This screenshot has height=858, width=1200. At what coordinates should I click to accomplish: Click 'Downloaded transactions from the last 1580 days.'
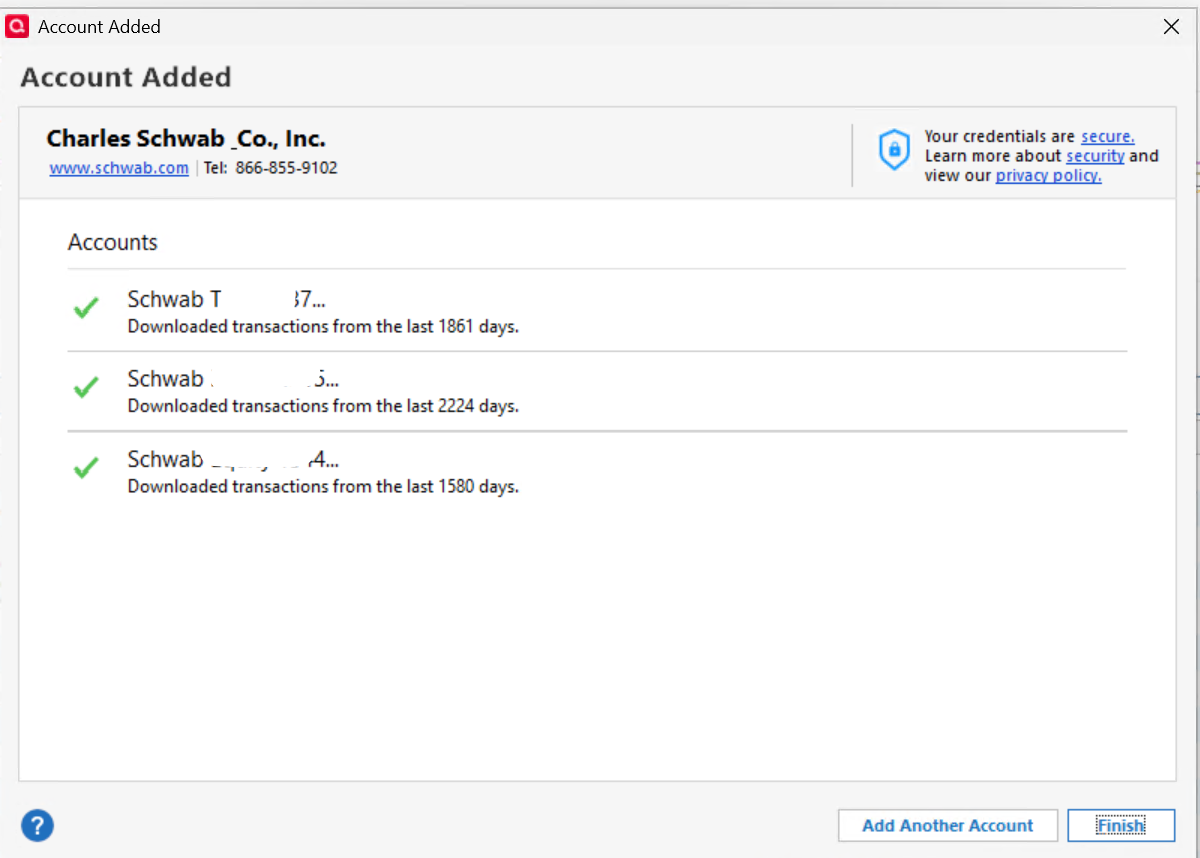[x=323, y=487]
